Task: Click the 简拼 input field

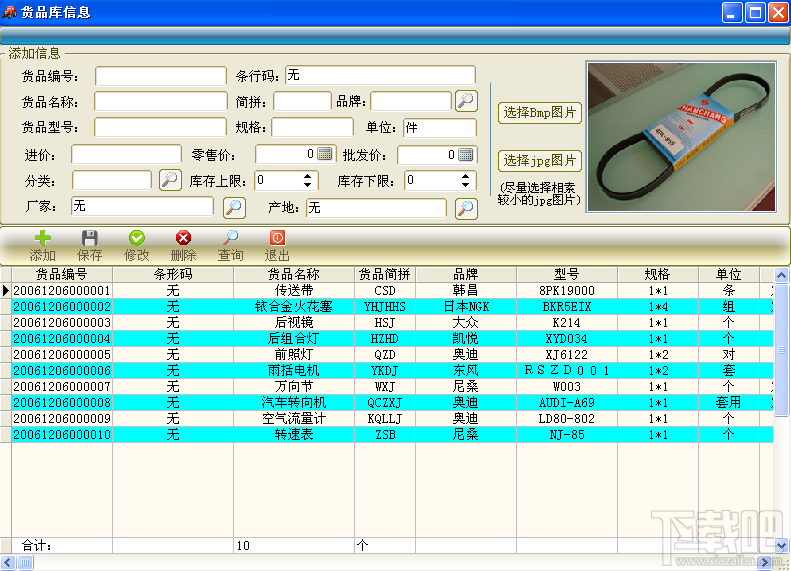Action: [x=302, y=101]
